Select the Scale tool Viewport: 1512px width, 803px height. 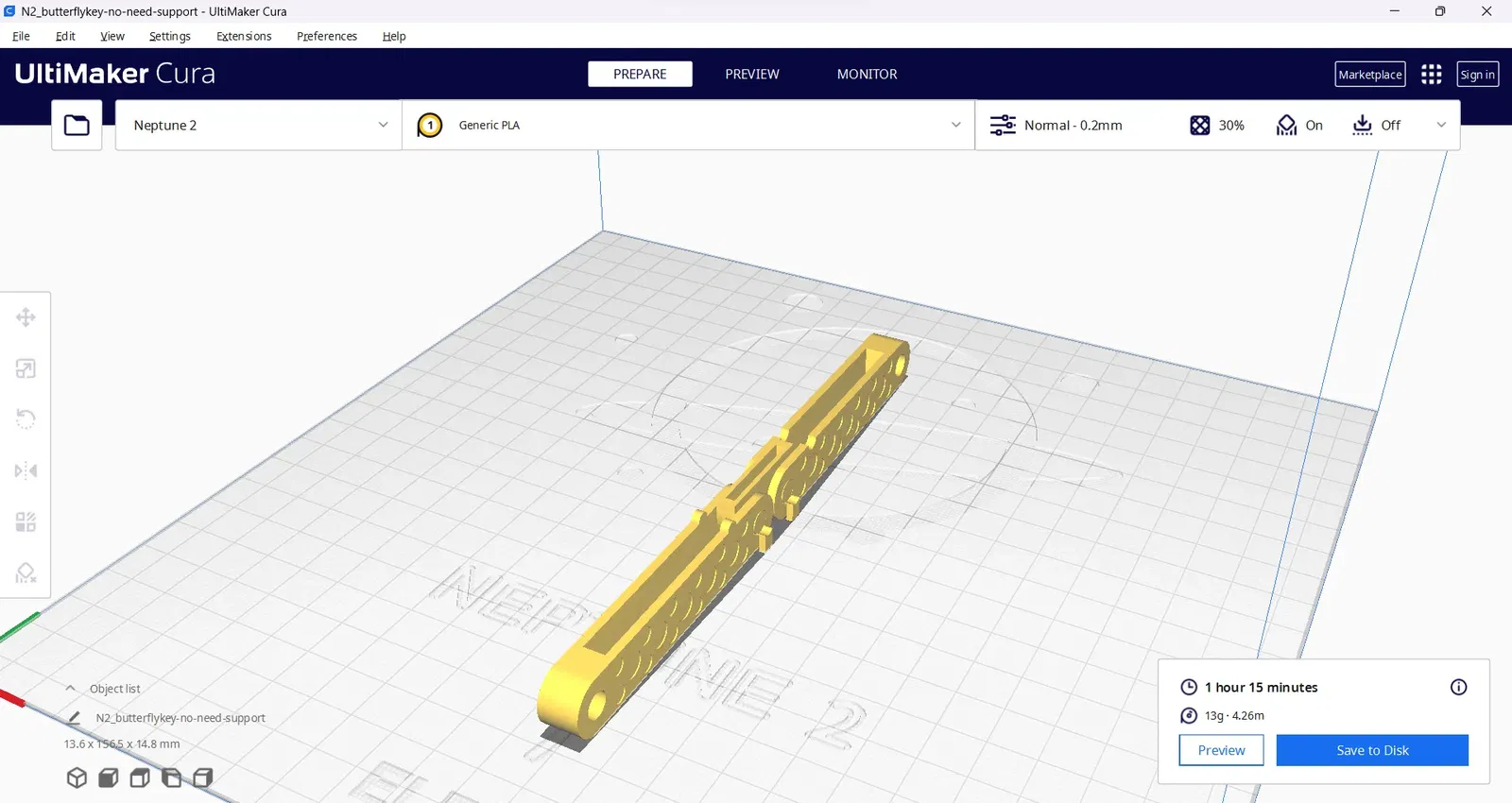(x=26, y=368)
